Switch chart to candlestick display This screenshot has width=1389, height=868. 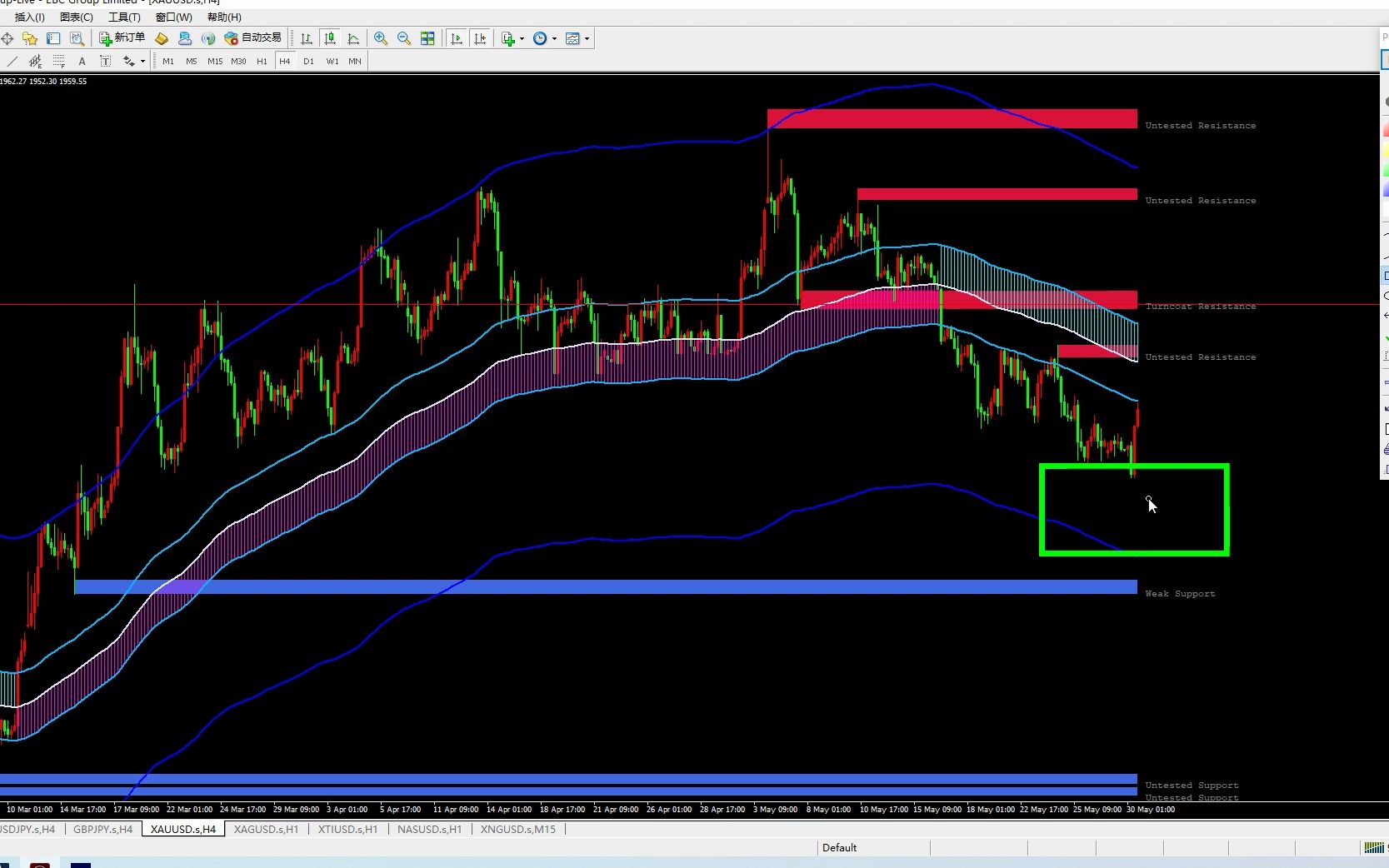(330, 38)
